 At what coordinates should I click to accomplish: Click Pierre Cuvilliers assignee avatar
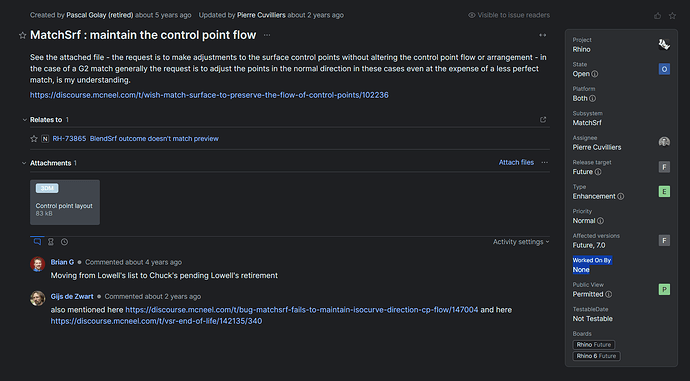tap(664, 142)
